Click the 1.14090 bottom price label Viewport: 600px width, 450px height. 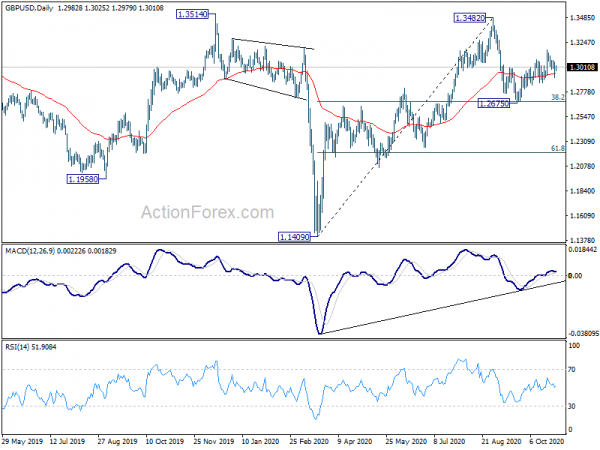294,237
